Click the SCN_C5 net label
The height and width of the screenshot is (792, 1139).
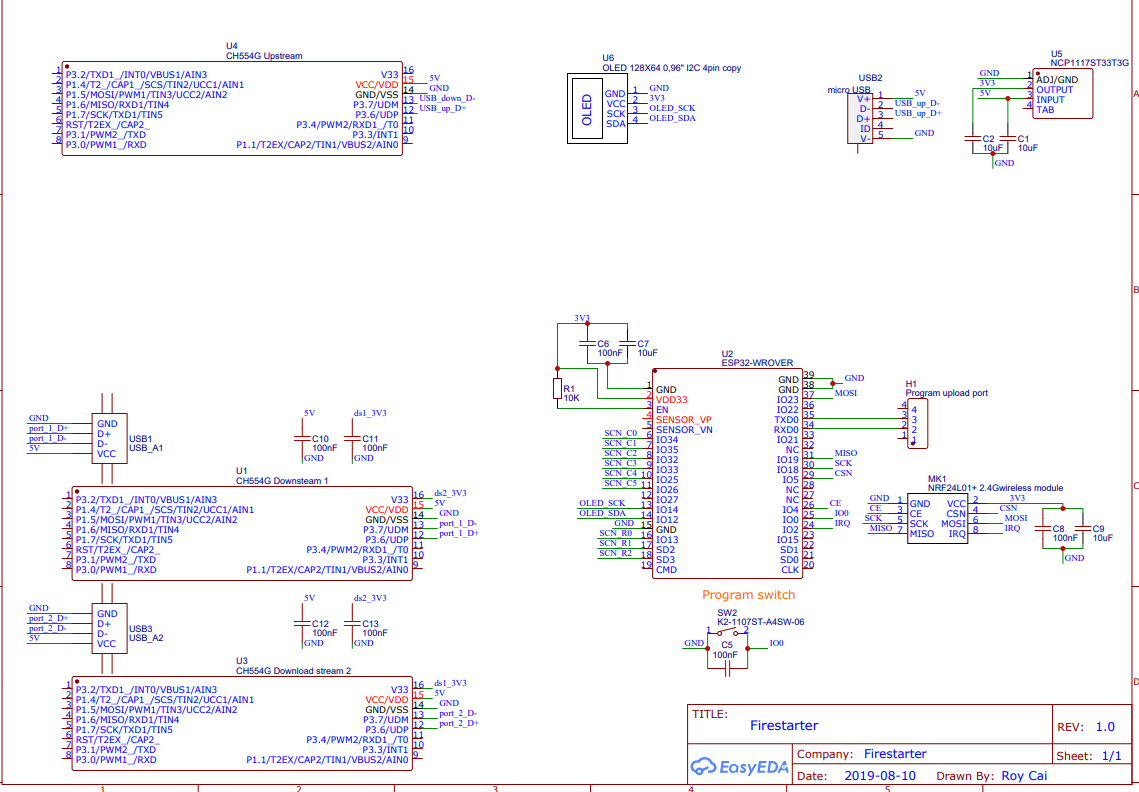point(620,483)
